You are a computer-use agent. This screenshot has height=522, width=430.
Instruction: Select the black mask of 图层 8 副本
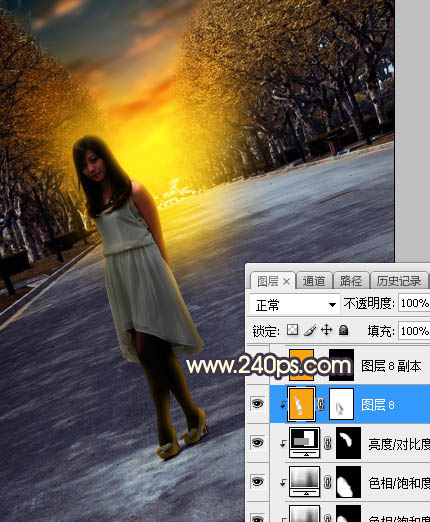[341, 365]
